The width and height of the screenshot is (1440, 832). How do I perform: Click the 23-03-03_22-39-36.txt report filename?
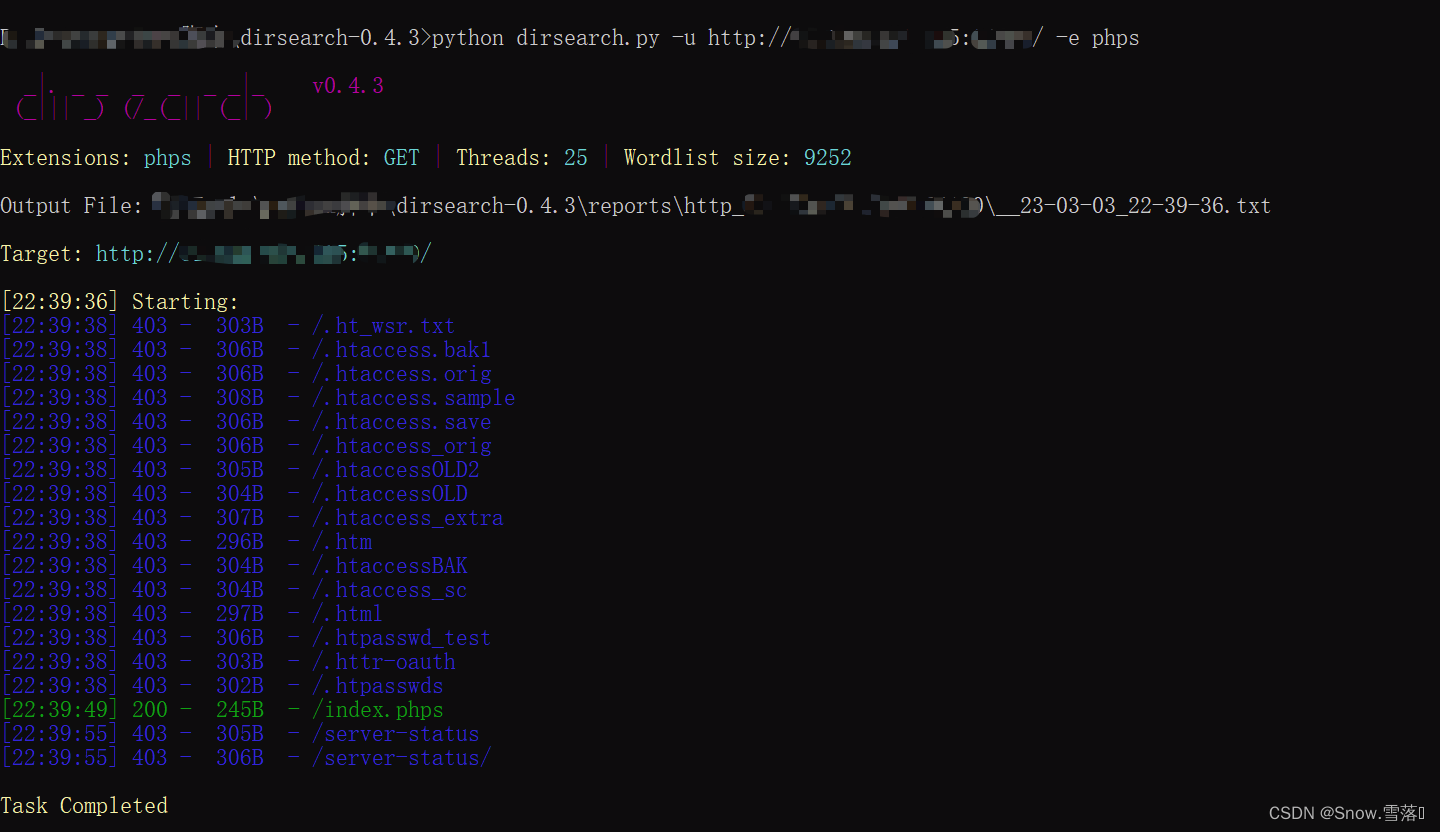point(1145,206)
